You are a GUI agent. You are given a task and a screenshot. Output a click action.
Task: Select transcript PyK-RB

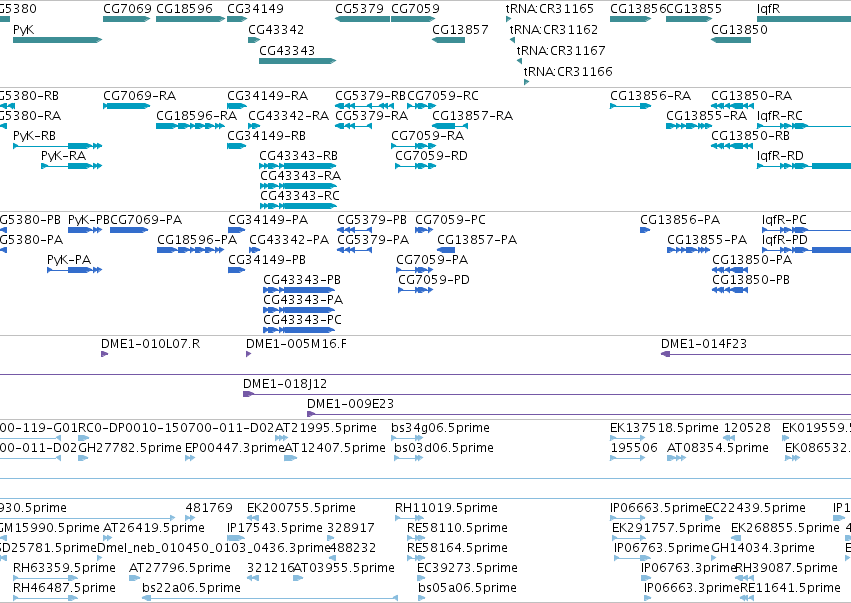pyautogui.click(x=58, y=146)
